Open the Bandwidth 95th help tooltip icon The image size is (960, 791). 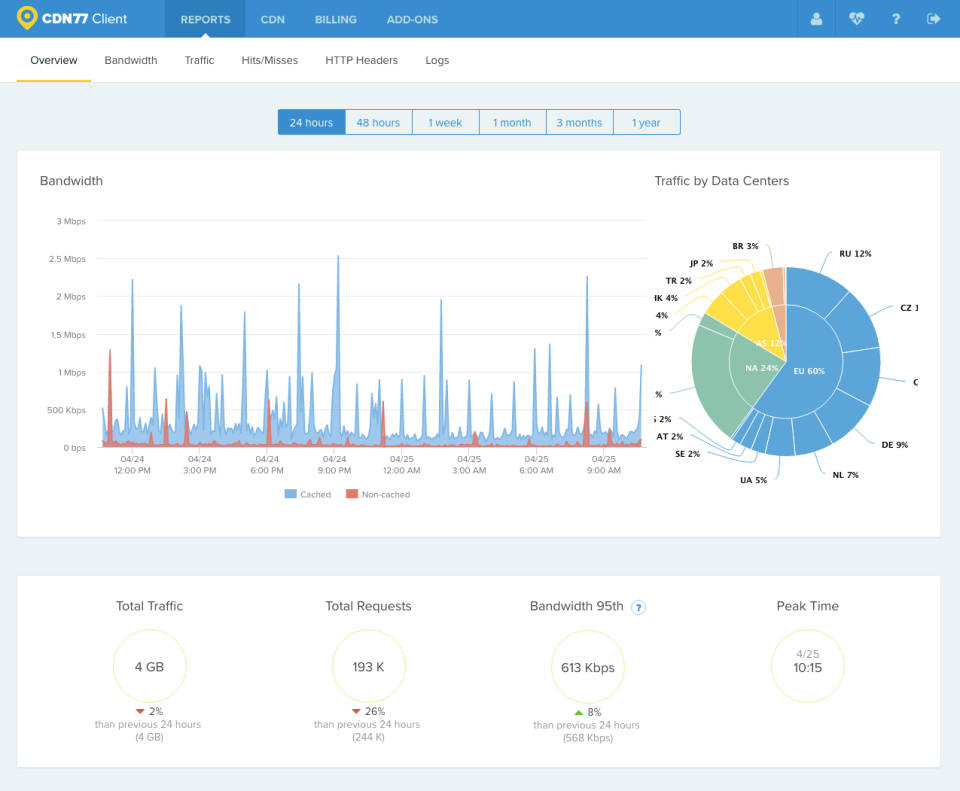pos(638,607)
